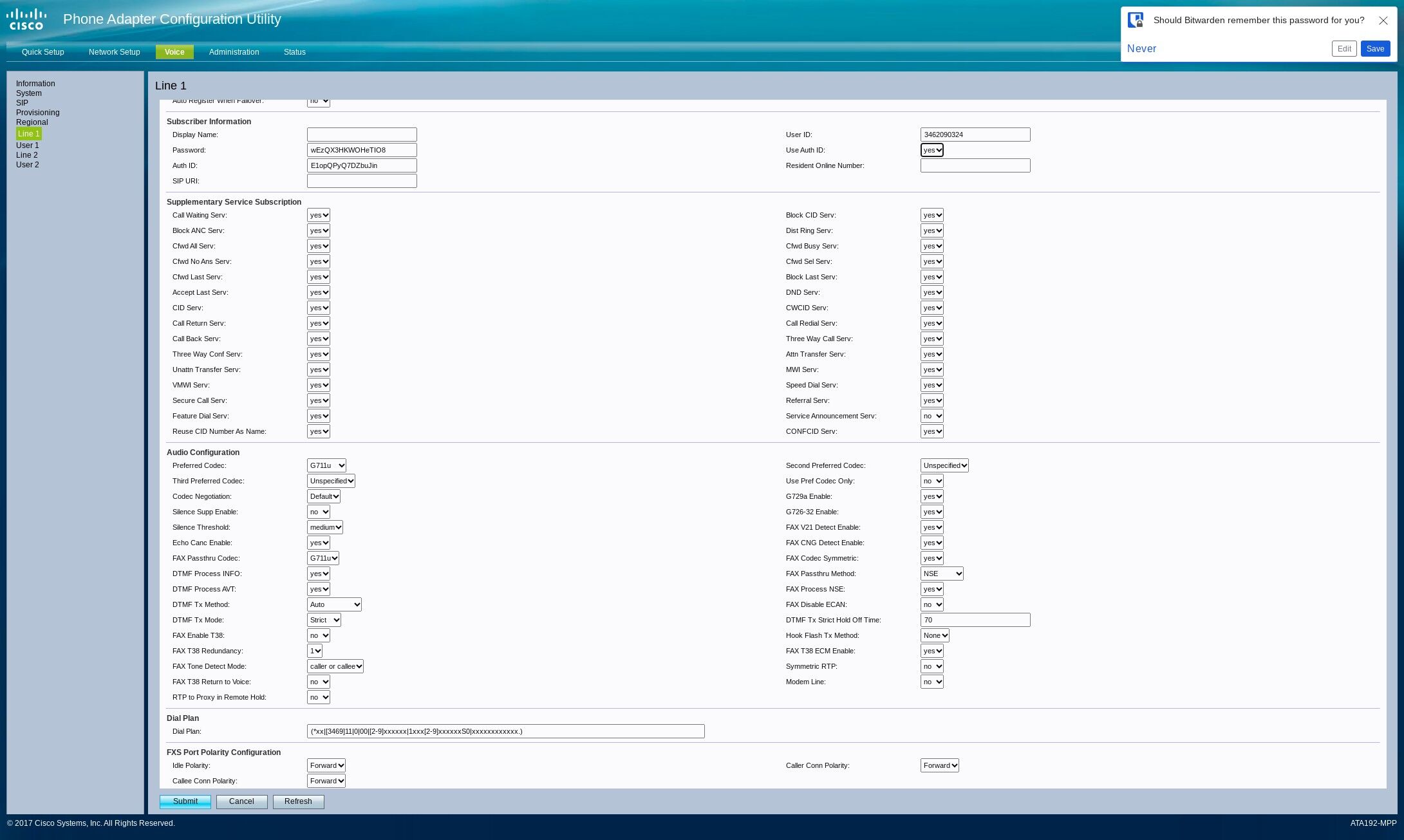1404x840 pixels.
Task: Choose Never in the Bitwarden prompt
Action: 1141,48
